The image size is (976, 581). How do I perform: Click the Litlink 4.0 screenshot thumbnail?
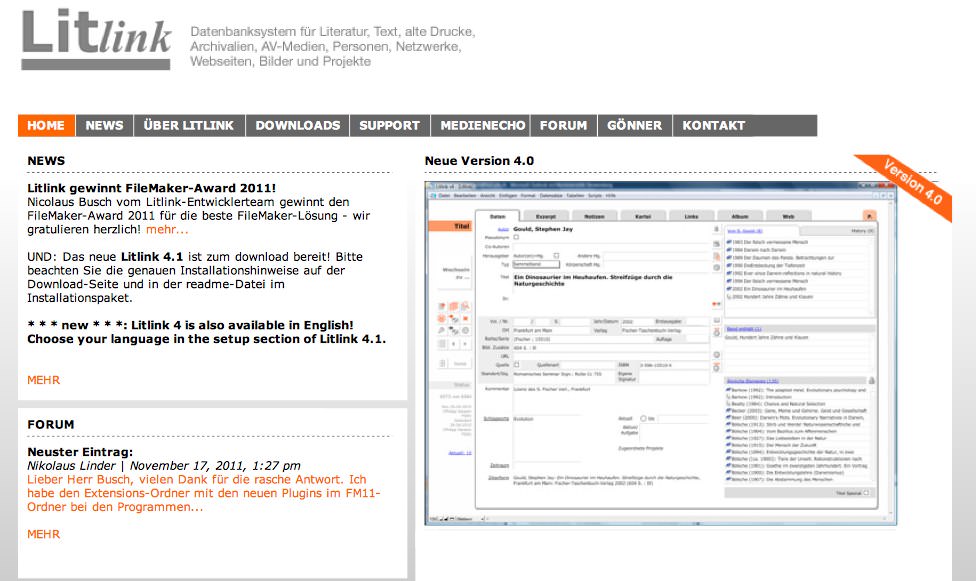tap(660, 353)
